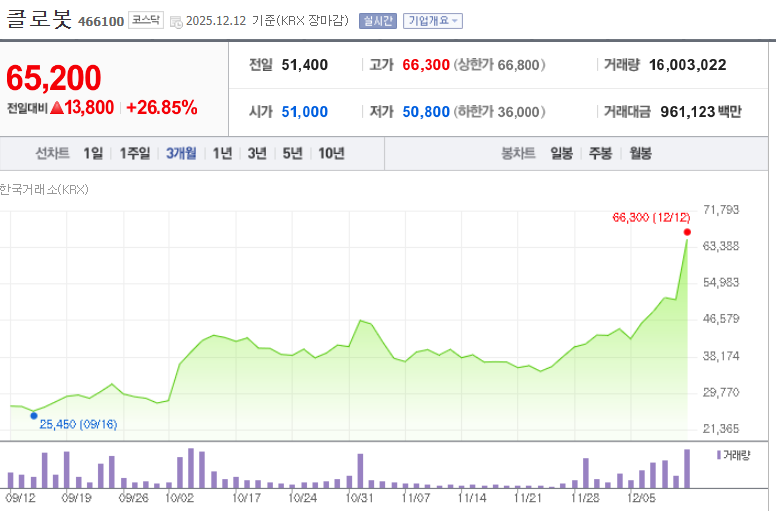Click the 선차트 label

52,153
